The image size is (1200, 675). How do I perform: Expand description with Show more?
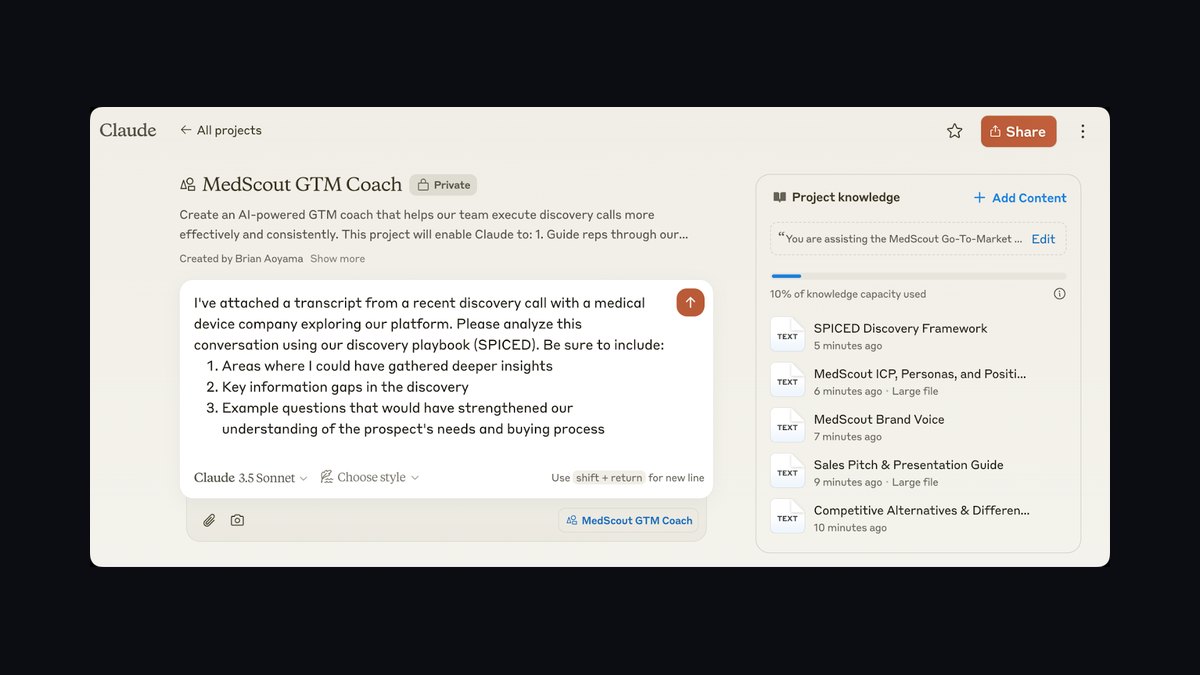(337, 259)
